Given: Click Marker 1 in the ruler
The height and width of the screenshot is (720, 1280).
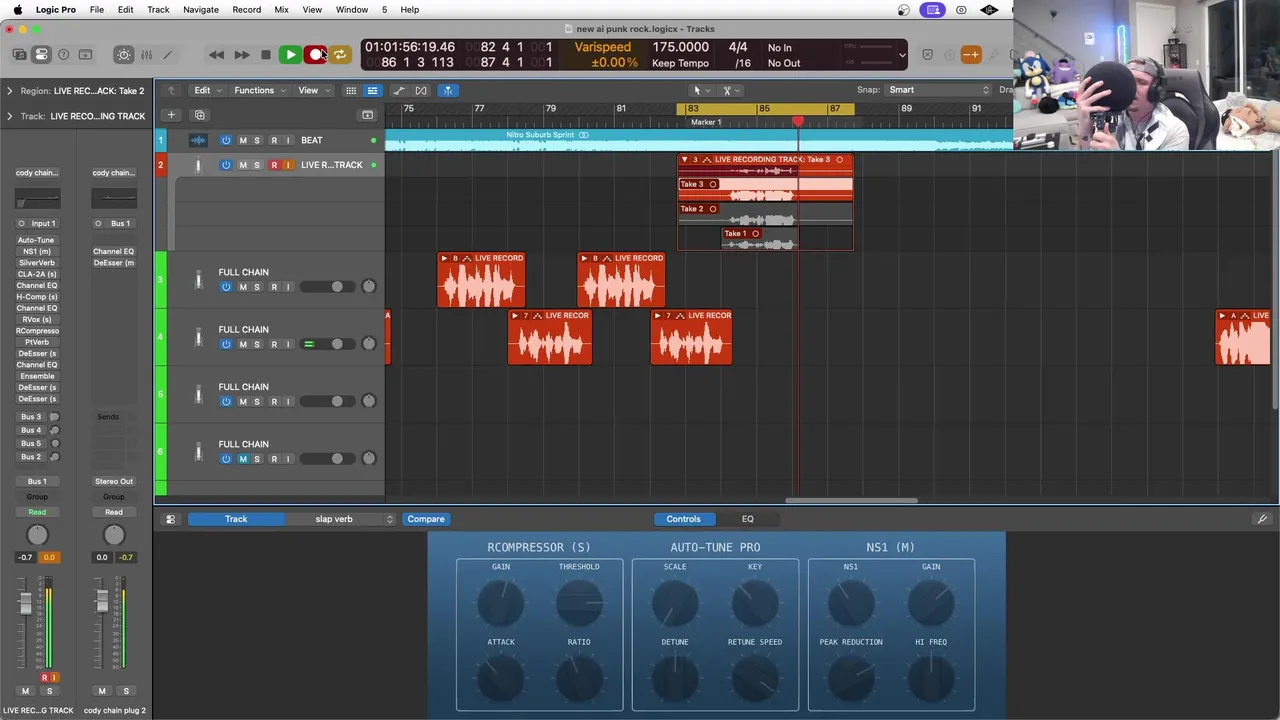Looking at the screenshot, I should click(x=706, y=122).
